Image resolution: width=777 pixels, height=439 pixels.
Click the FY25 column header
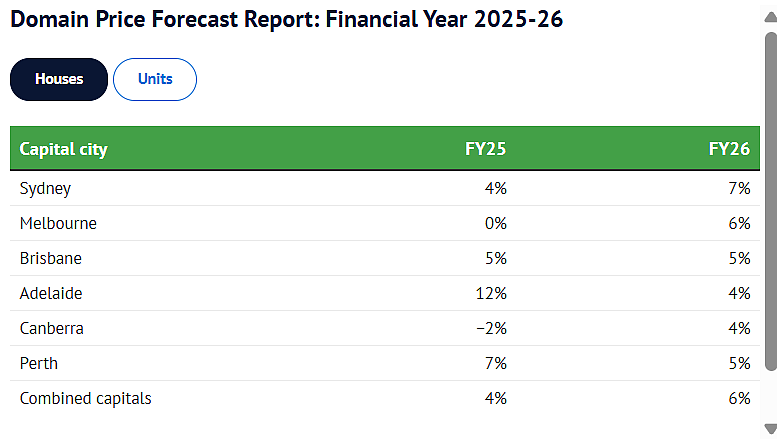click(485, 149)
